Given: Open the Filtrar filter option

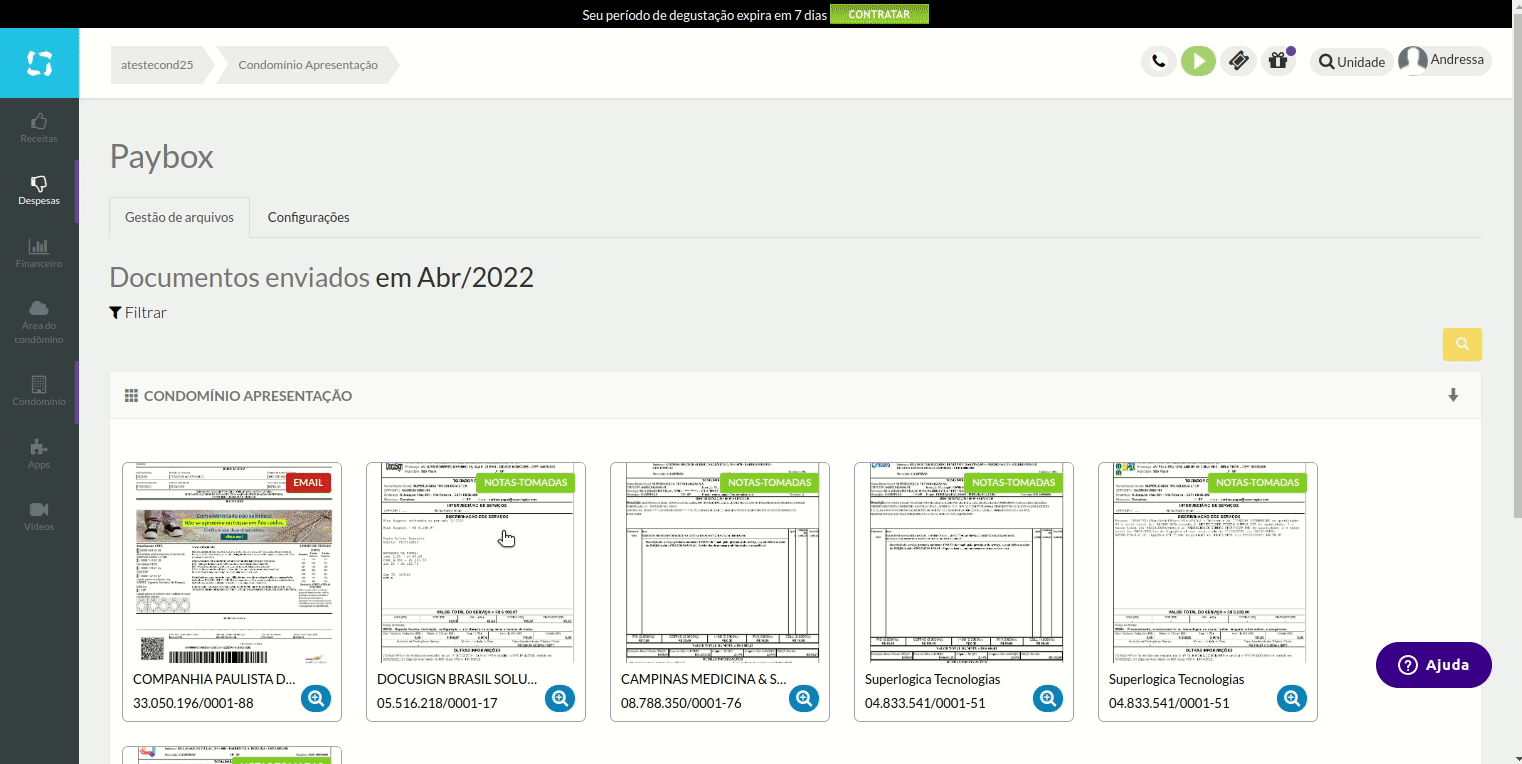Looking at the screenshot, I should 138,313.
